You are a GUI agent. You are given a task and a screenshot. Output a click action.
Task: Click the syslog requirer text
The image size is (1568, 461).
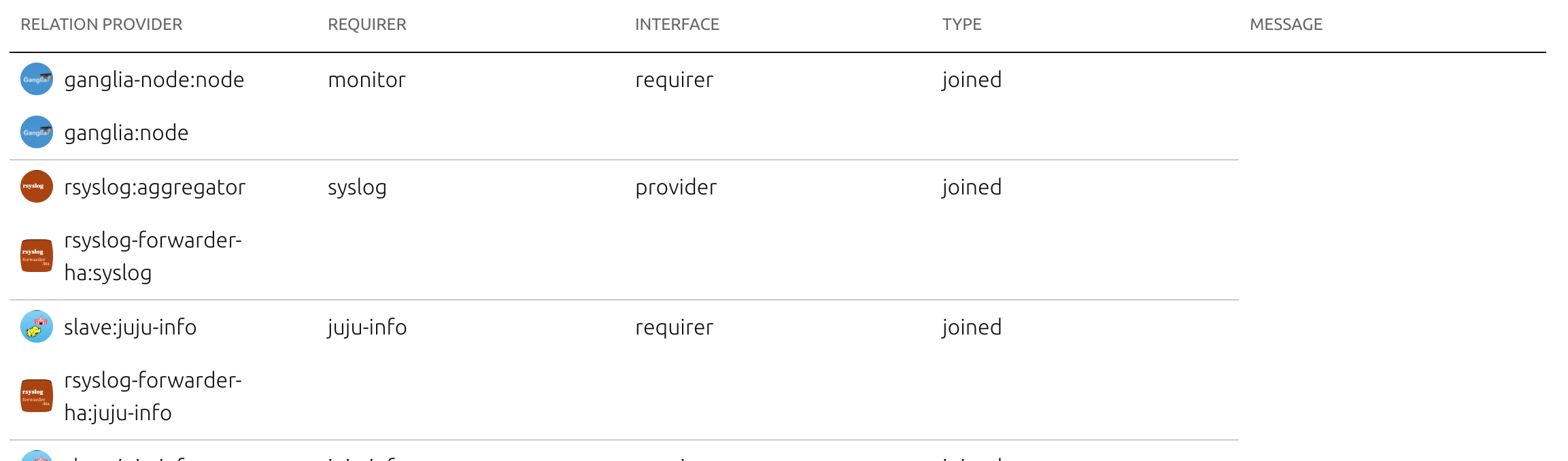[356, 187]
